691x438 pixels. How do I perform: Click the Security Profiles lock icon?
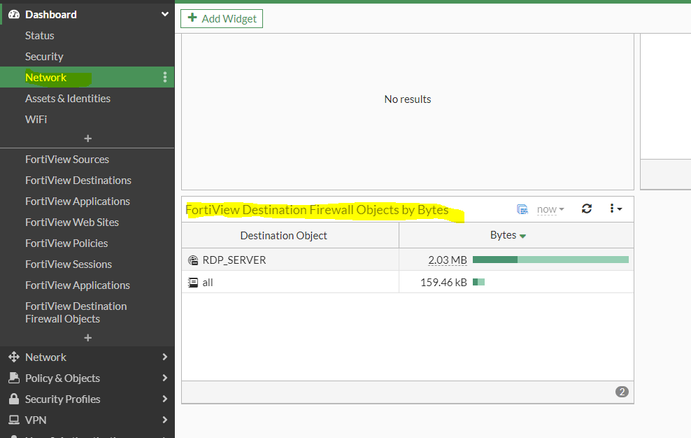click(14, 399)
